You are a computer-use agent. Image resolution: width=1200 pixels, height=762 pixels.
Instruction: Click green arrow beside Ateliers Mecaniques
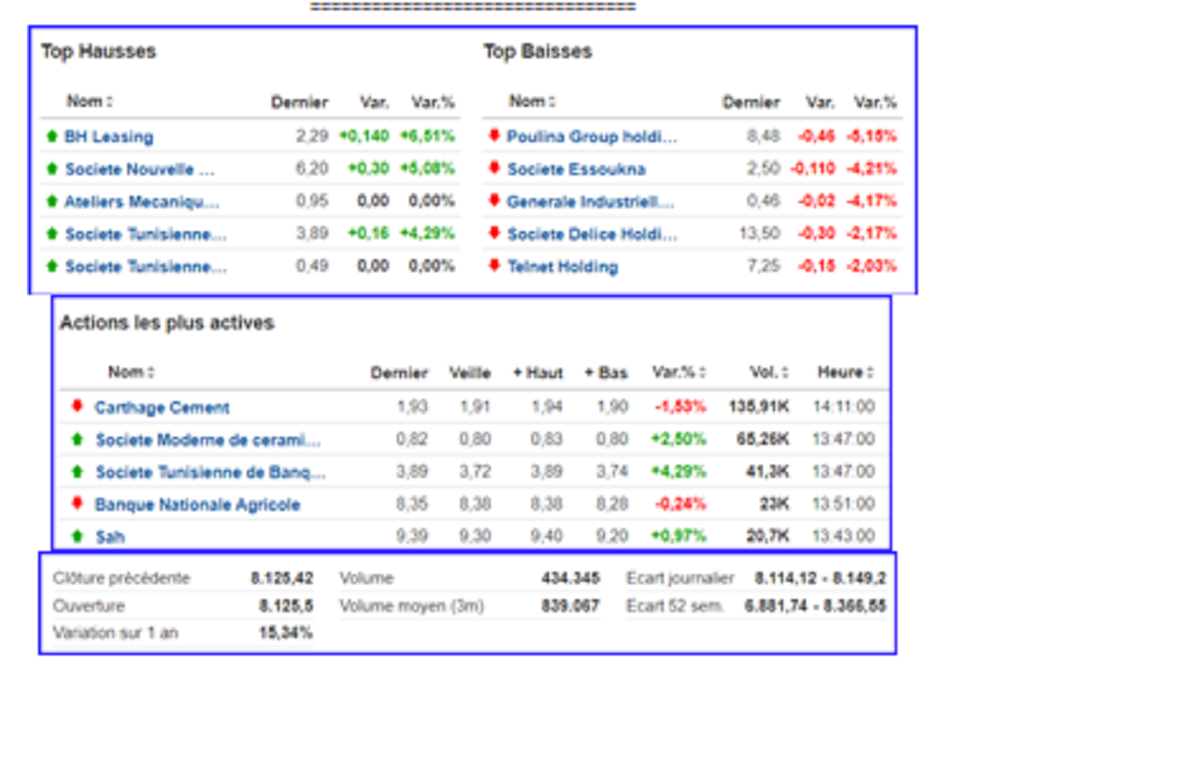pyautogui.click(x=51, y=201)
